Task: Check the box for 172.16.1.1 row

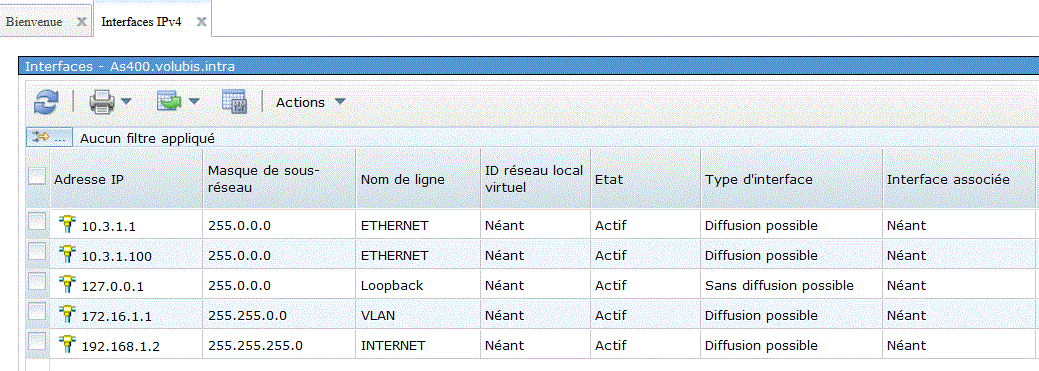Action: 37,312
